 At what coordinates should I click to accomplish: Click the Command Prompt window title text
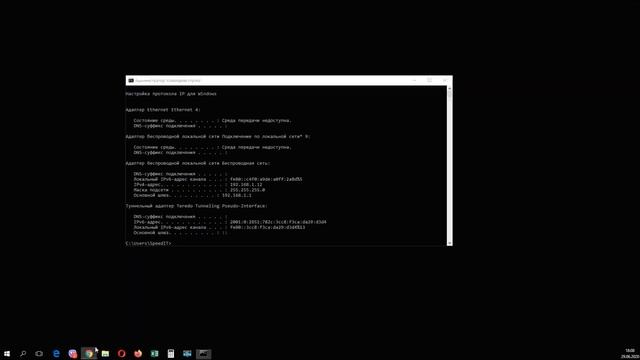[168, 80]
